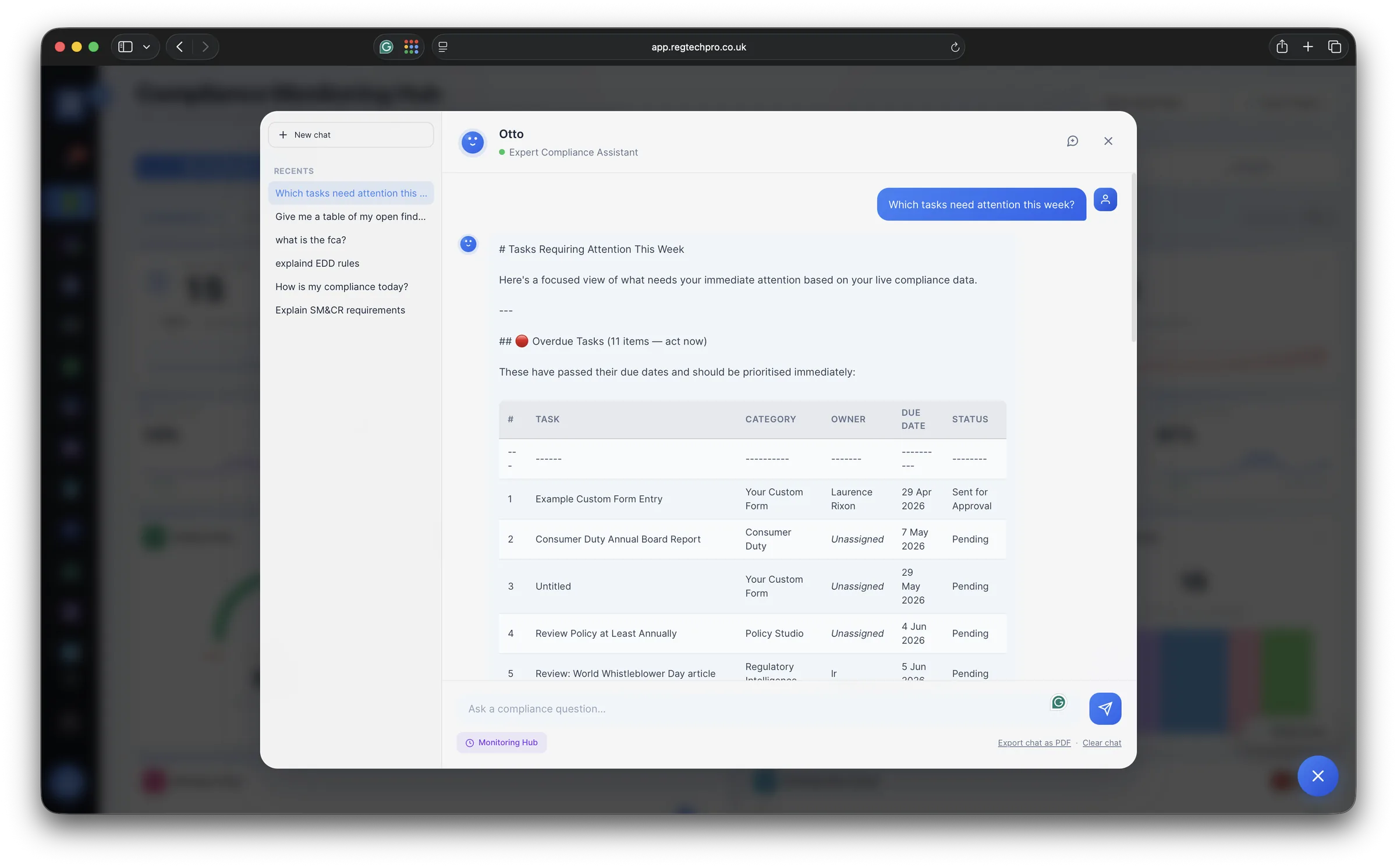Click the 'Consumer Duty Annual Board Report' task

618,539
